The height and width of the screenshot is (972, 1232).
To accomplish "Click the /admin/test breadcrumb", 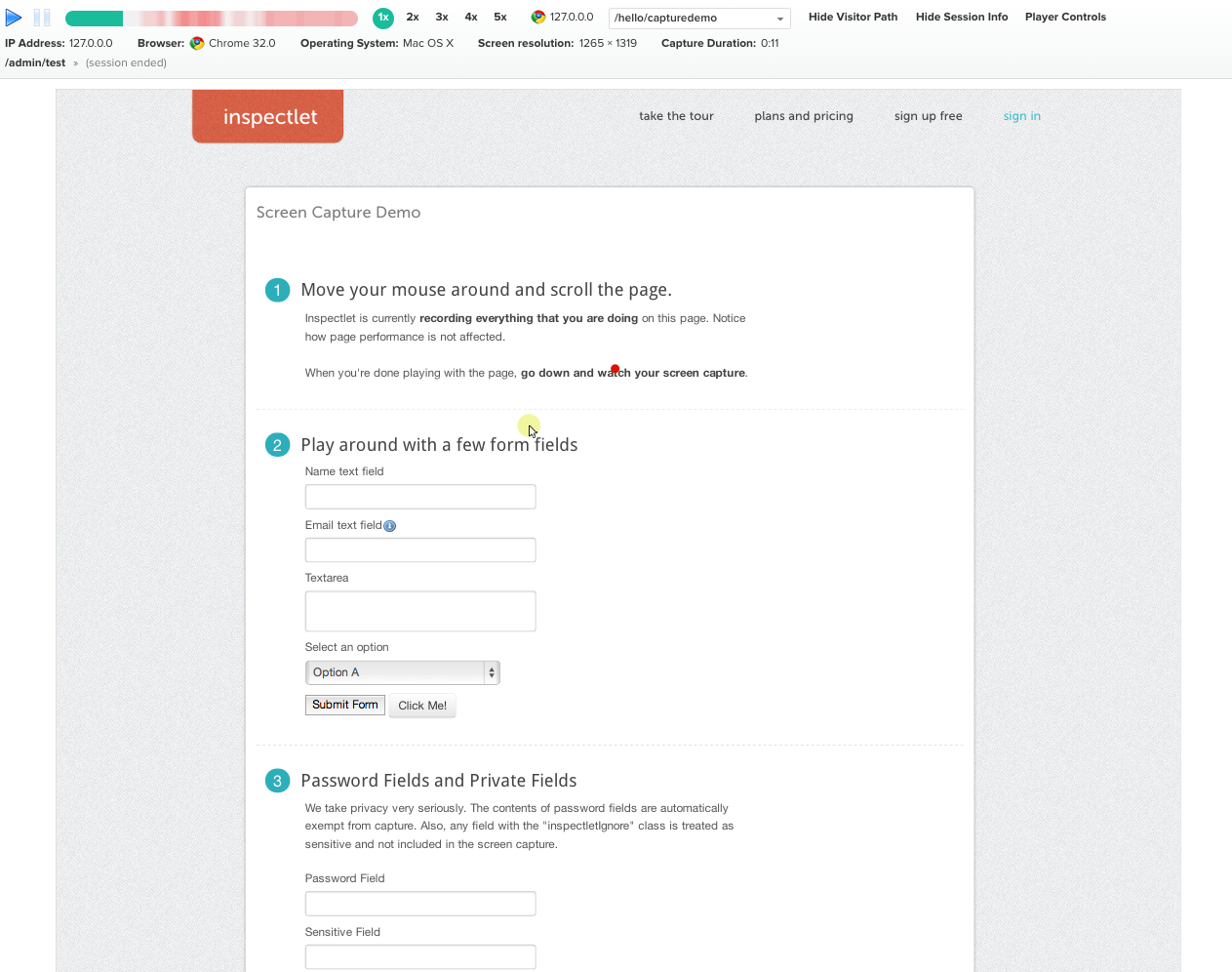I will [x=35, y=63].
